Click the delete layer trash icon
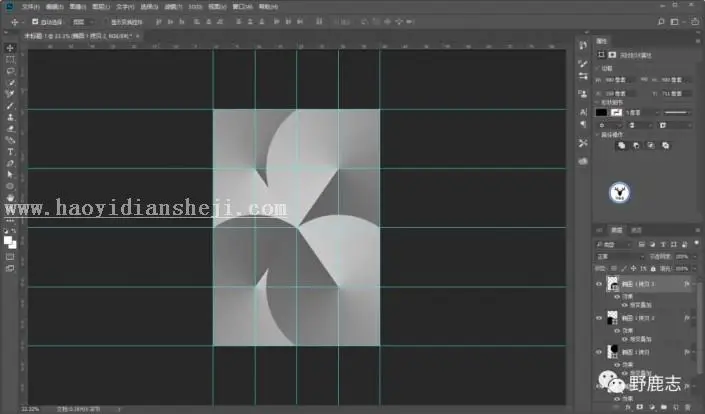Image resolution: width=705 pixels, height=414 pixels. coord(688,407)
